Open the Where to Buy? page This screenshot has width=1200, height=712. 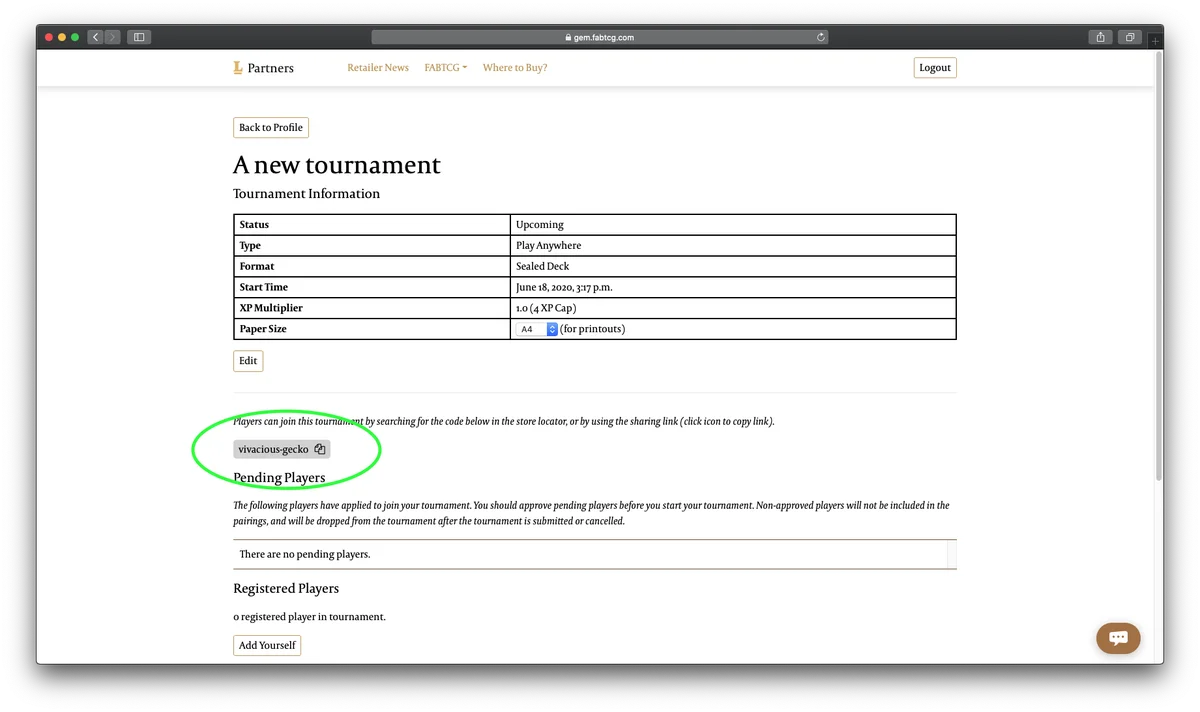515,68
